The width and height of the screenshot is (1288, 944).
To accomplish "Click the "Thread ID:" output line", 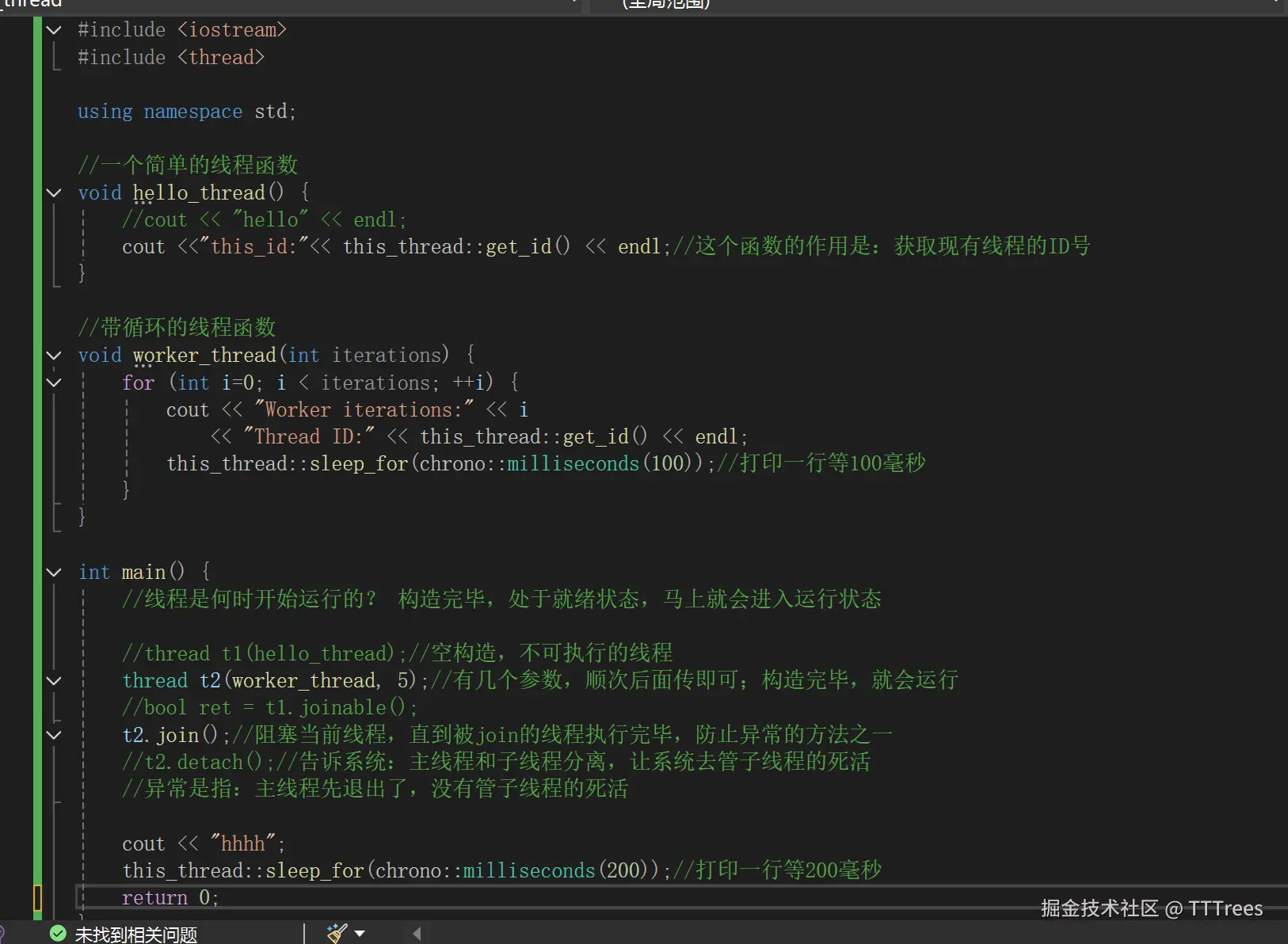I will click(x=478, y=436).
